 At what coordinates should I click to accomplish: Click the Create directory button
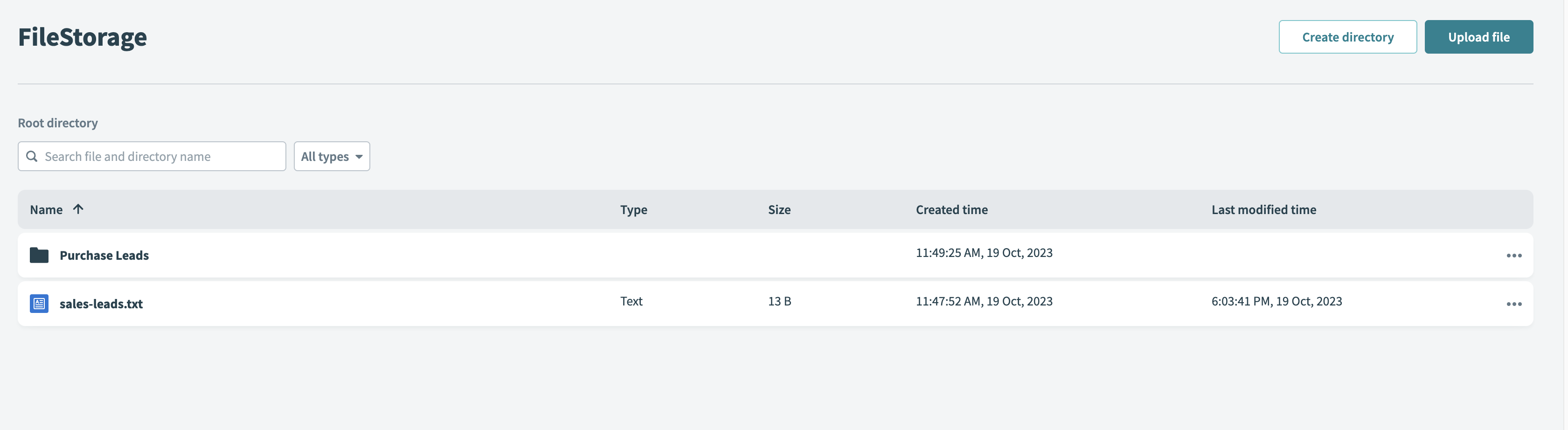click(1348, 36)
